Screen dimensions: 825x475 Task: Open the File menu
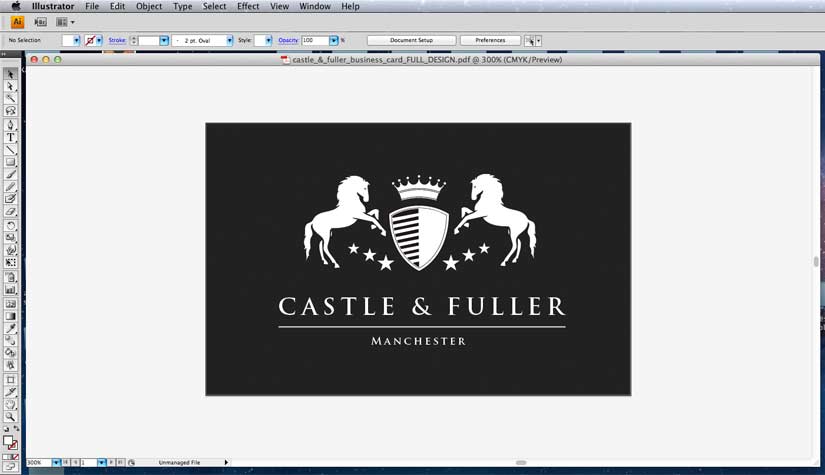[x=92, y=6]
